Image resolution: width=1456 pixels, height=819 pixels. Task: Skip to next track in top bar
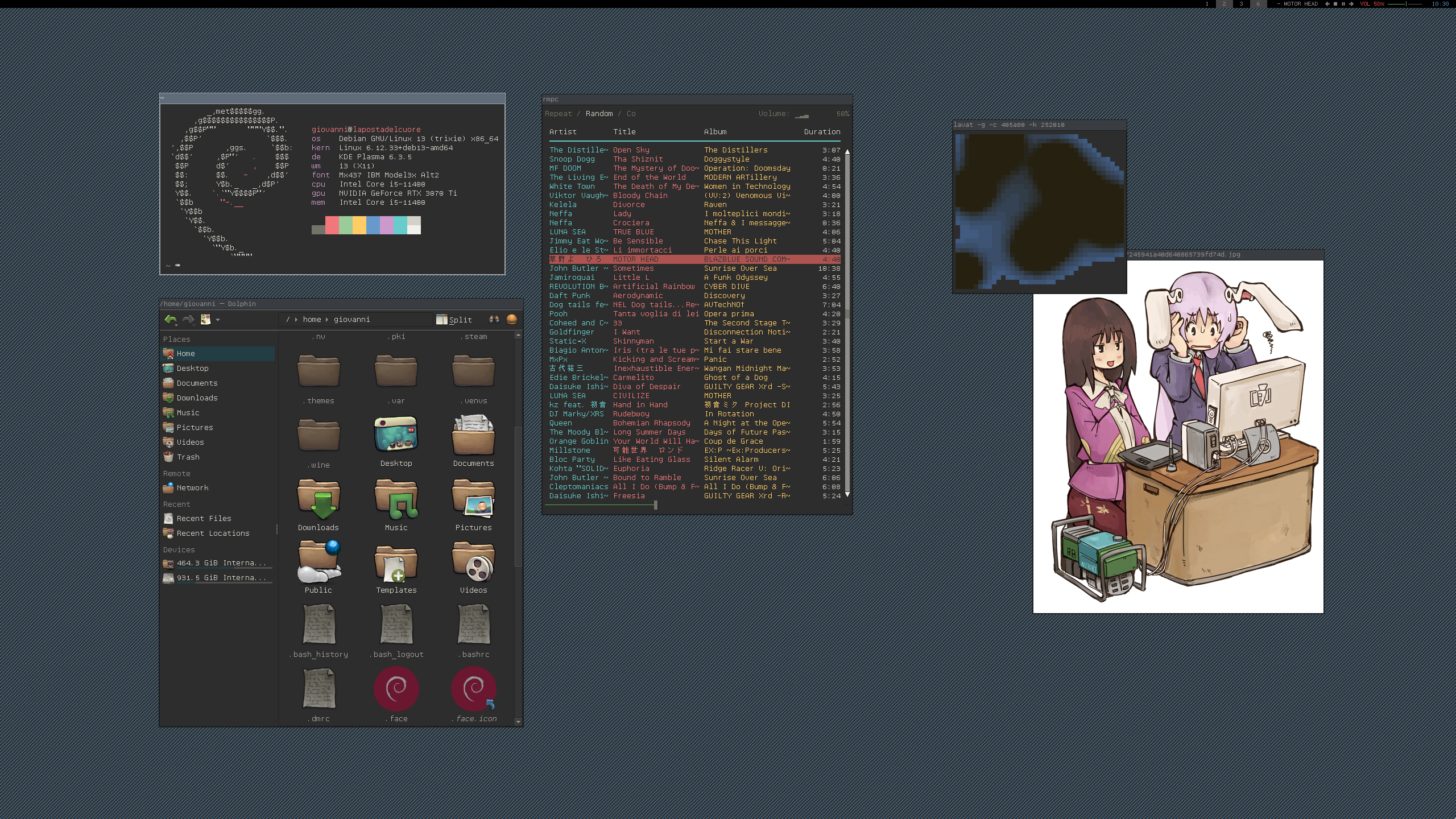click(x=1351, y=4)
